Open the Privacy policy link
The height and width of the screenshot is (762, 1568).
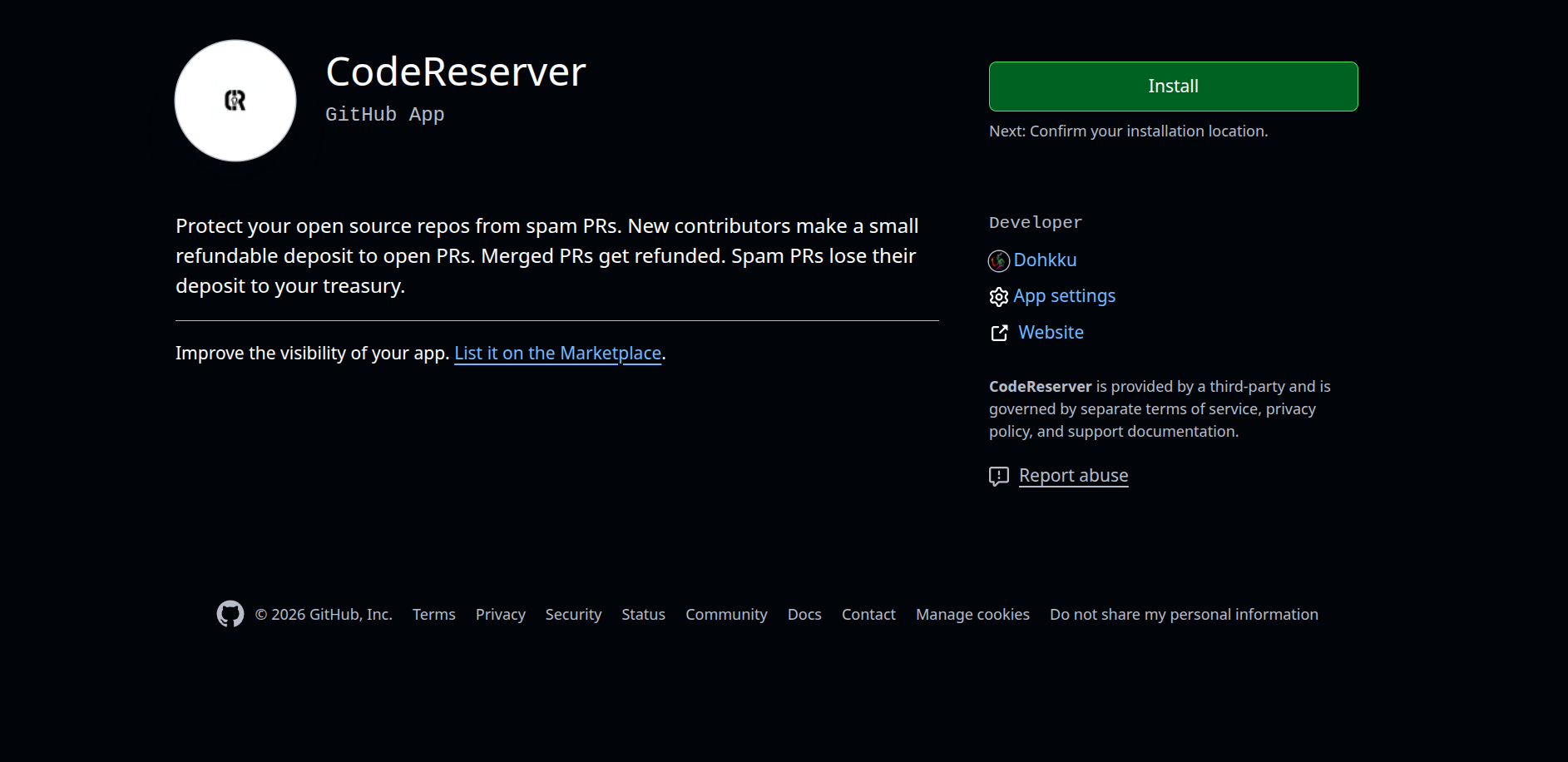tap(500, 614)
